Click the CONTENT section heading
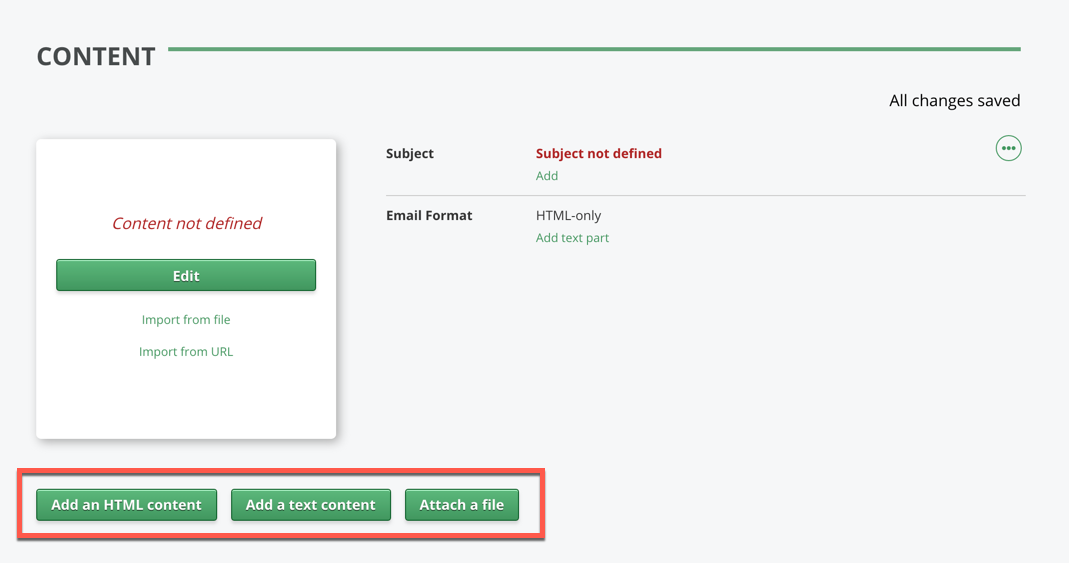 pos(96,57)
